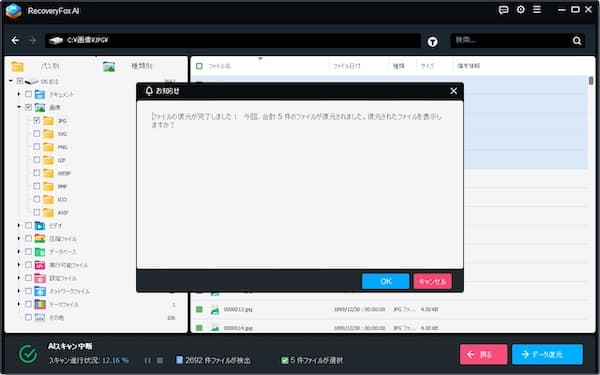The height and width of the screenshot is (375, 600).
Task: Open the filter funnel icon
Action: click(432, 41)
